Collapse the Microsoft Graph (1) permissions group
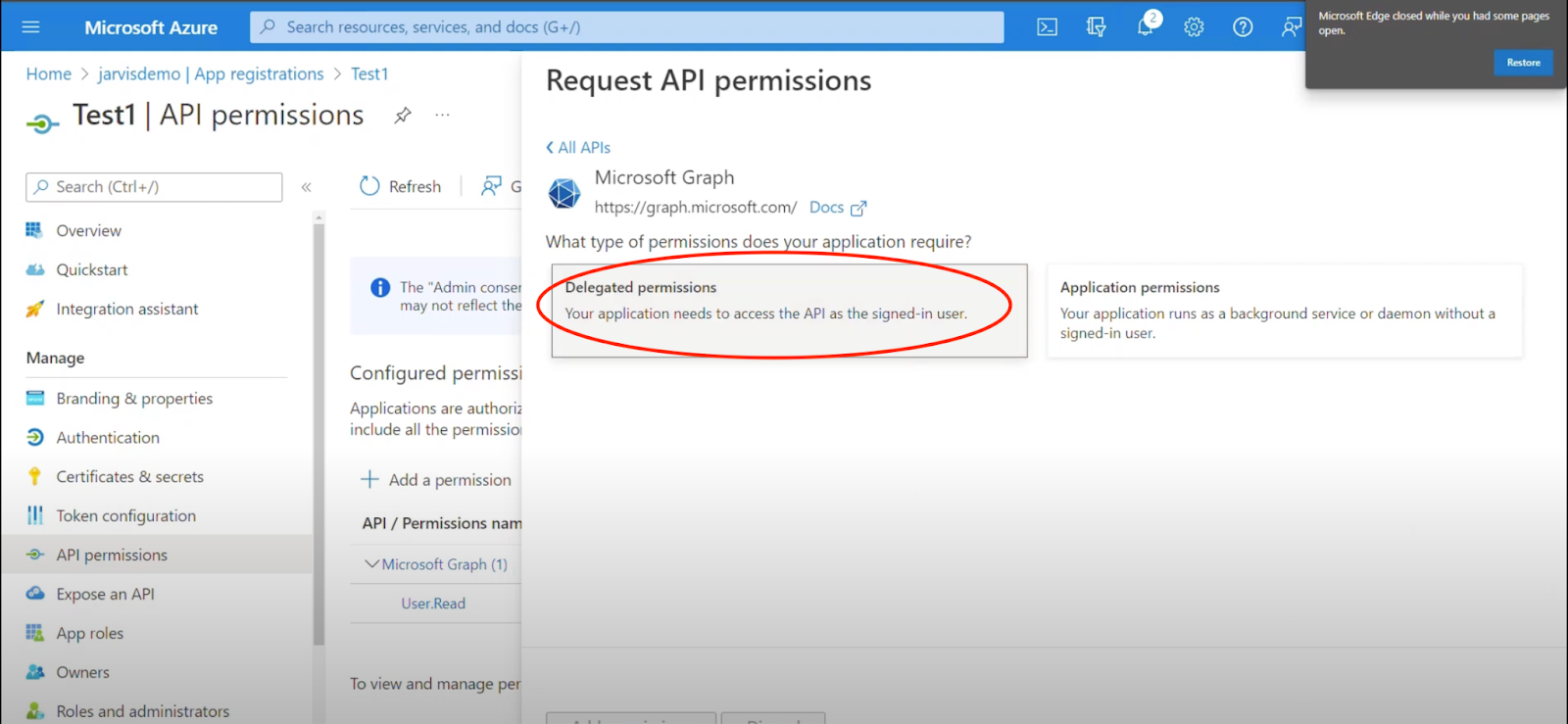 pyautogui.click(x=371, y=564)
